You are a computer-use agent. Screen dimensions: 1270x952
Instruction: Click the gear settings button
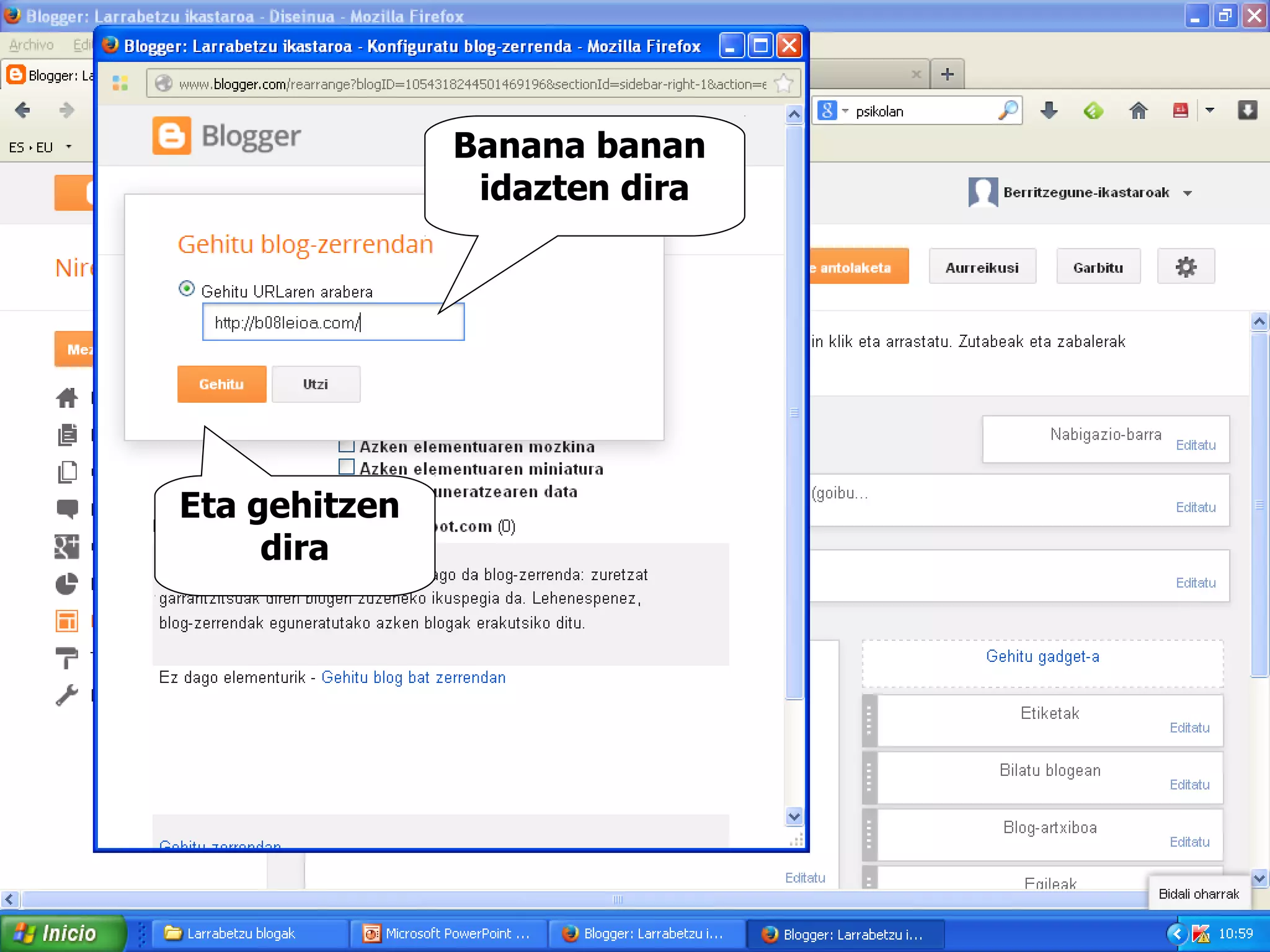point(1185,267)
